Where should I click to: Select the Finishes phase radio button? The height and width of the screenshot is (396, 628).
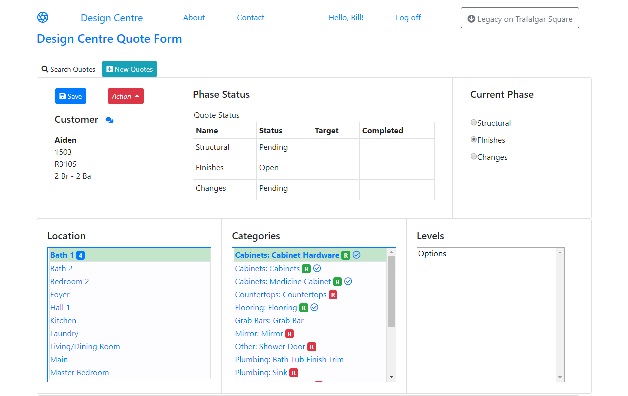point(473,139)
